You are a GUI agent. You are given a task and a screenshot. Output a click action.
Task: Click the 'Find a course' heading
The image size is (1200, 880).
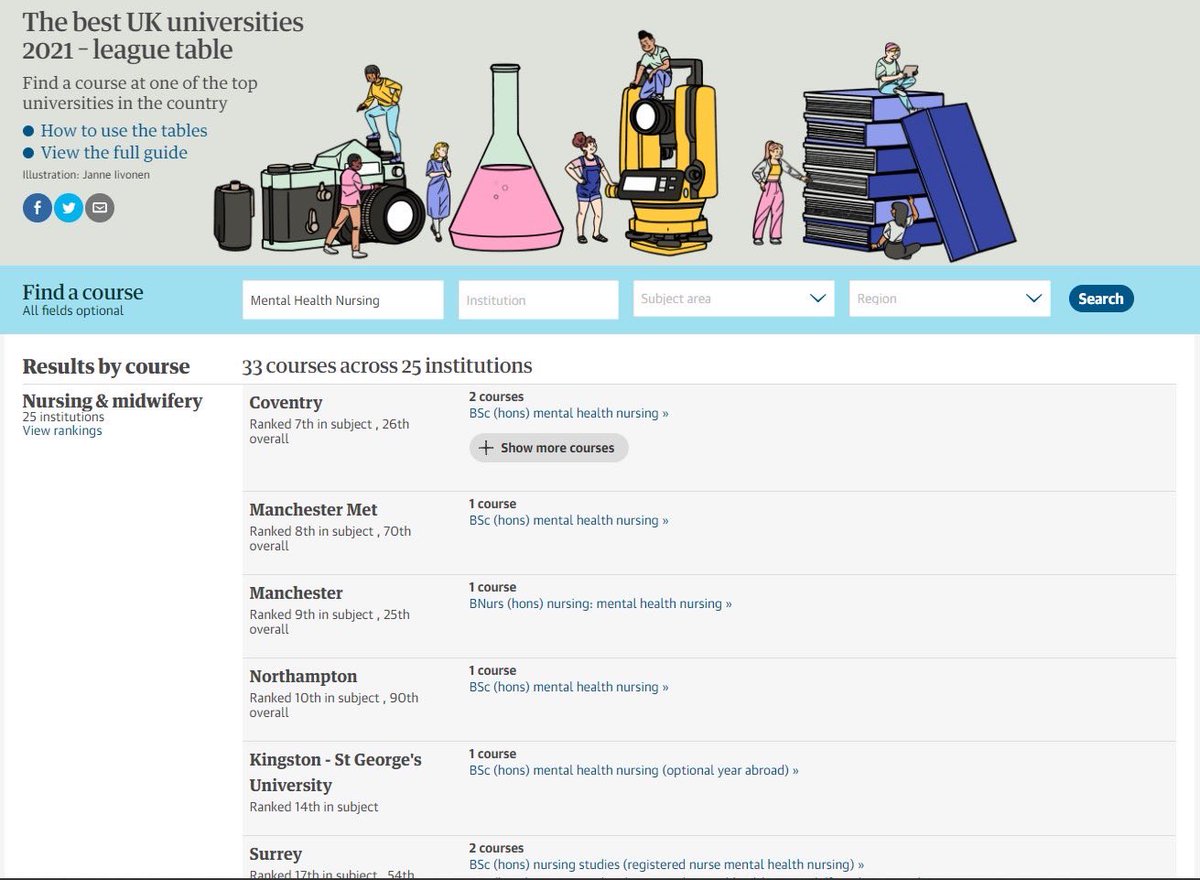83,292
